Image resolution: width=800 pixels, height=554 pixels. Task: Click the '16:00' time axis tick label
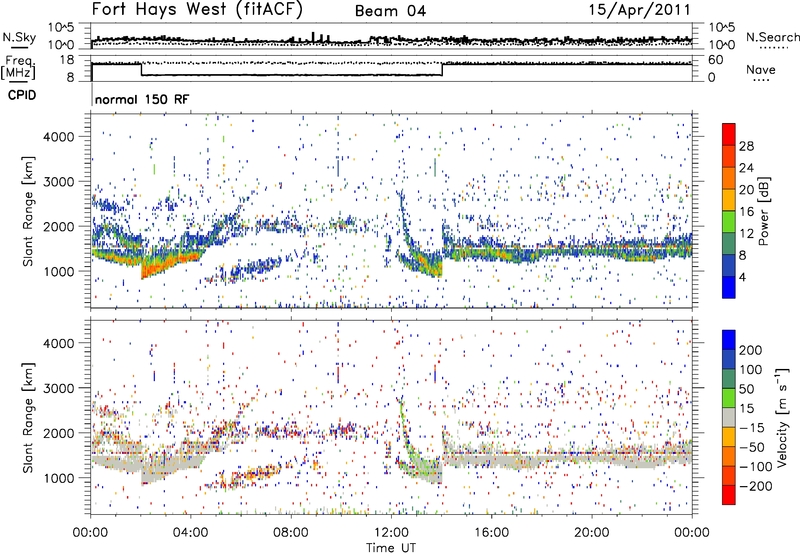pos(491,533)
